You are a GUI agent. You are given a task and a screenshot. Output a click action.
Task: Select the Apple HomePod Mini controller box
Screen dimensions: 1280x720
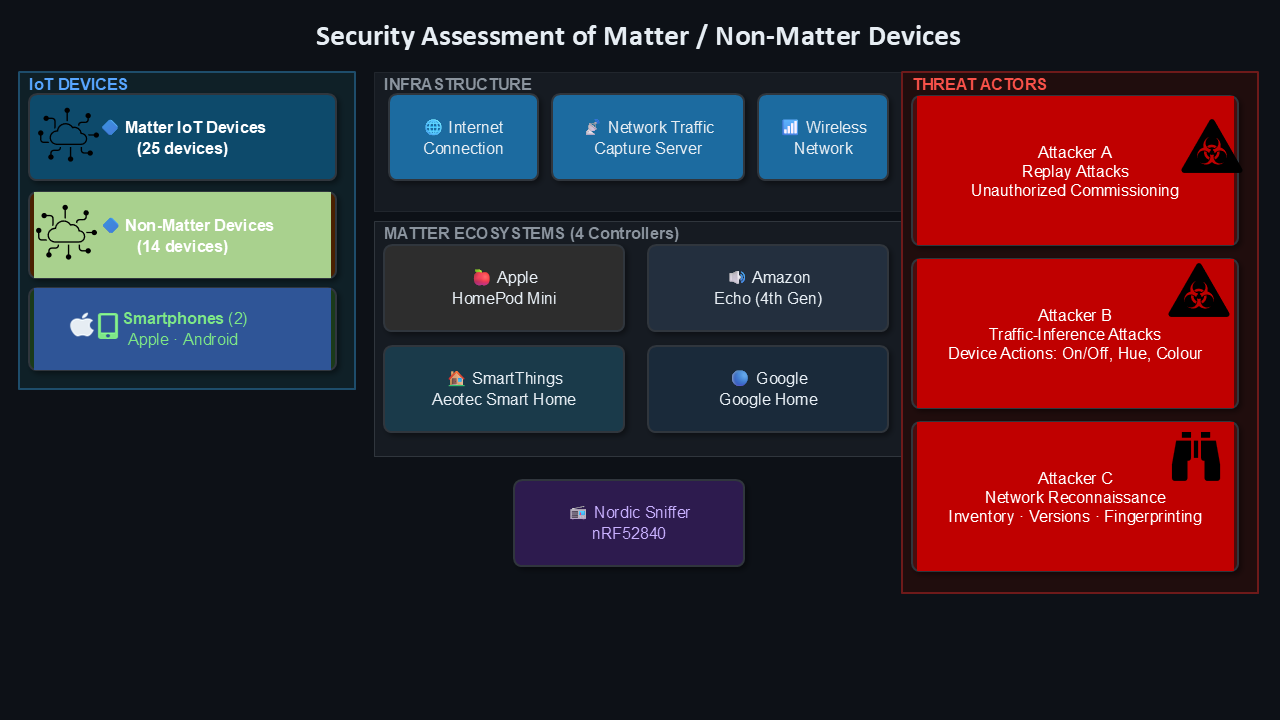click(504, 288)
